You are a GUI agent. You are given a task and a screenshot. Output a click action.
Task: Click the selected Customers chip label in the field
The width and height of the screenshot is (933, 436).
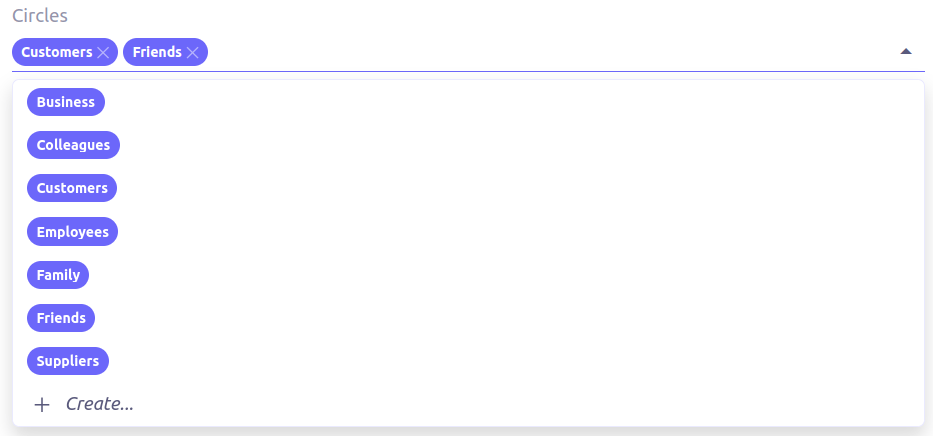coord(57,52)
